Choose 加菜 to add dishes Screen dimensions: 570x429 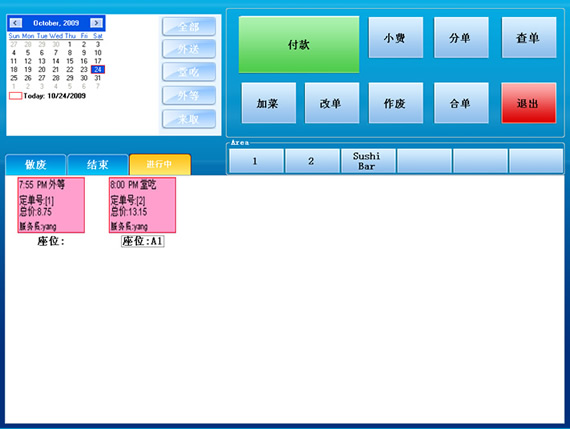coord(269,103)
